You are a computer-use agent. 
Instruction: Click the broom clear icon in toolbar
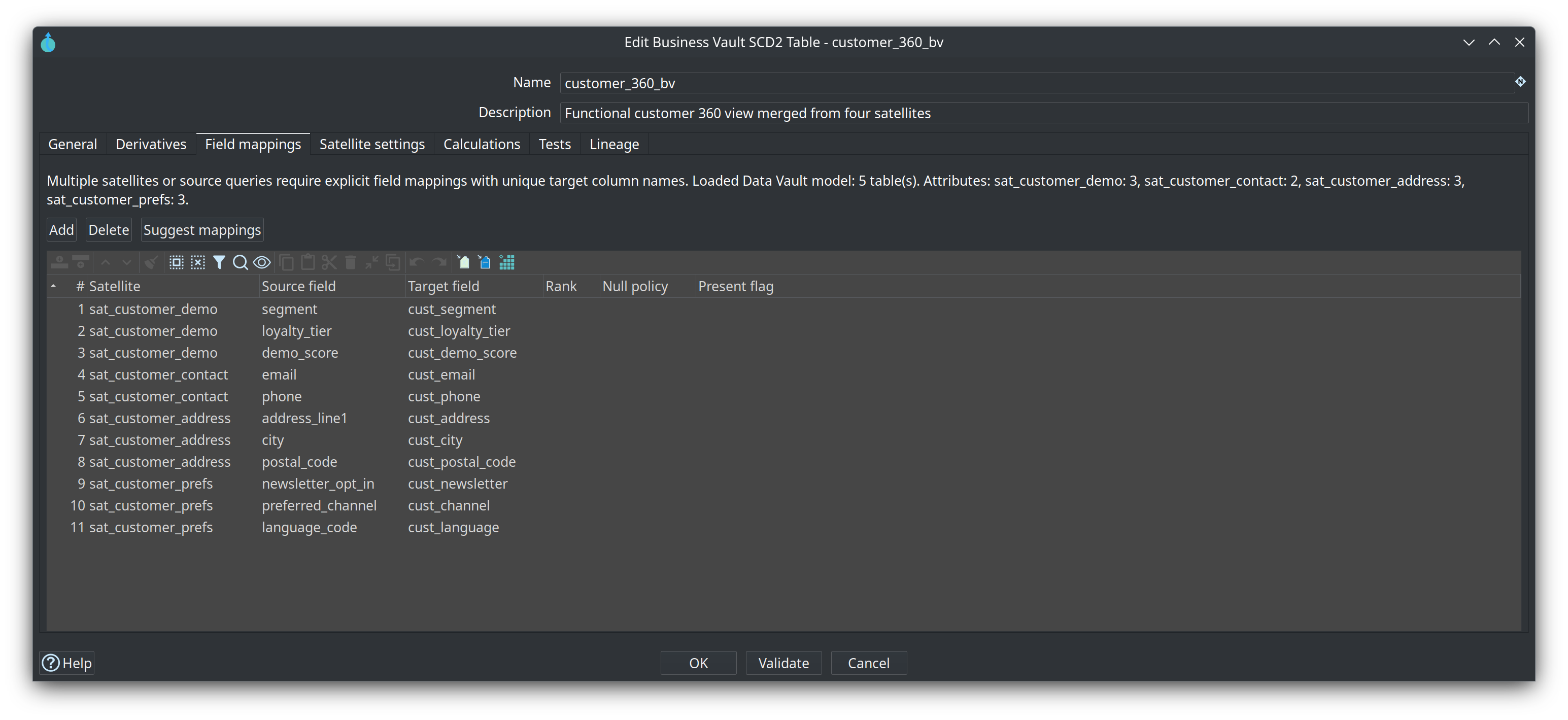click(x=151, y=262)
